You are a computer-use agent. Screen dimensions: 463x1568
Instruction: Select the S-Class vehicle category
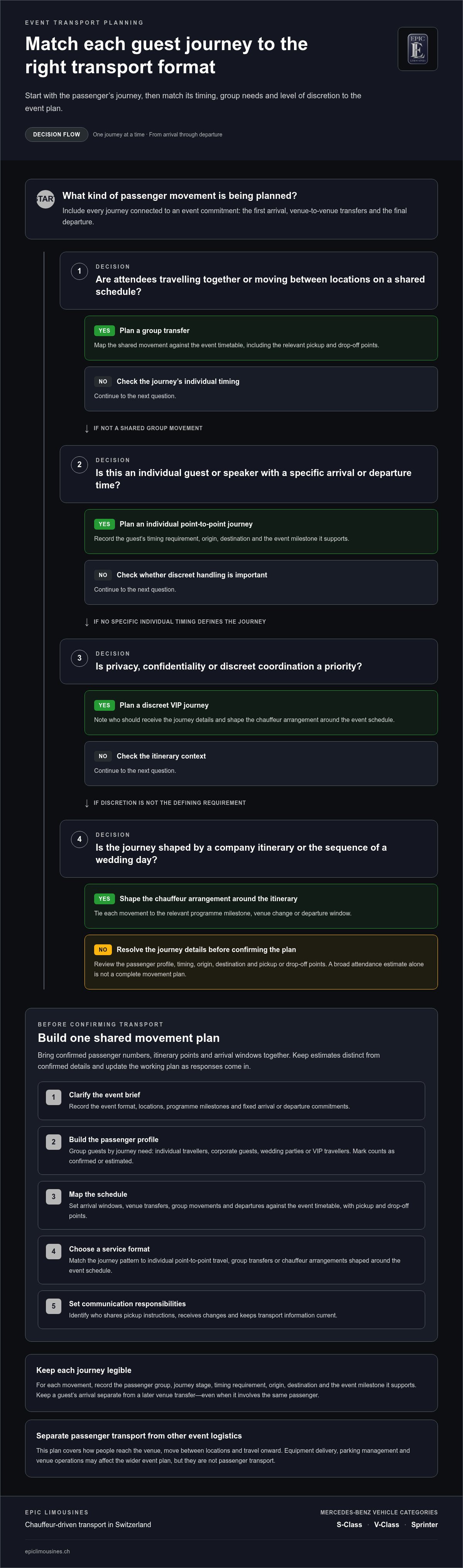click(349, 1525)
